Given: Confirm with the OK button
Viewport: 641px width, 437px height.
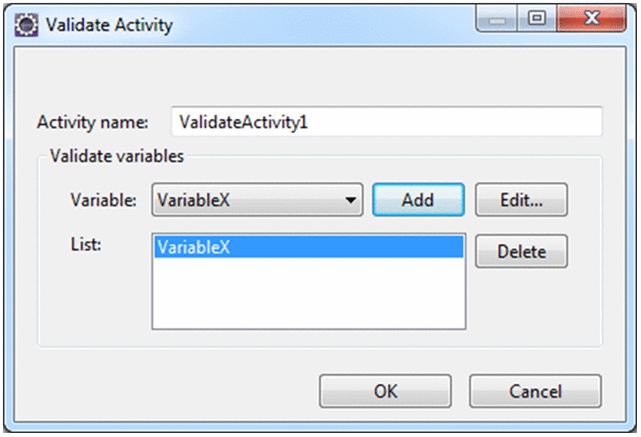Looking at the screenshot, I should [385, 391].
